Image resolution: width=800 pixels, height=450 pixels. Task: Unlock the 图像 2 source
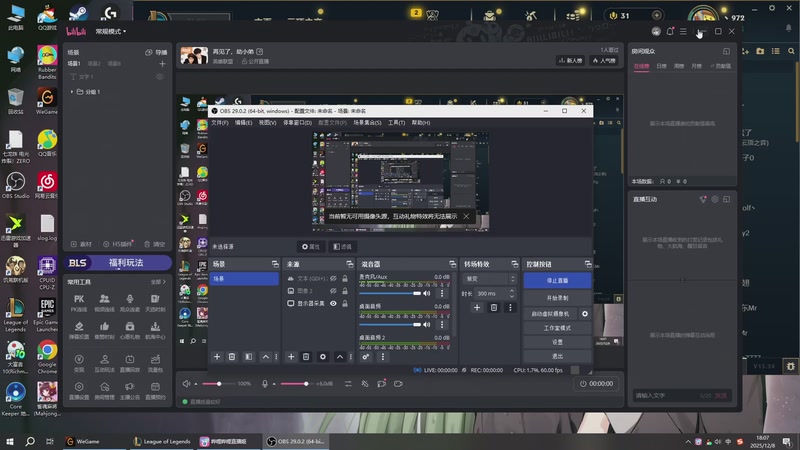[345, 291]
